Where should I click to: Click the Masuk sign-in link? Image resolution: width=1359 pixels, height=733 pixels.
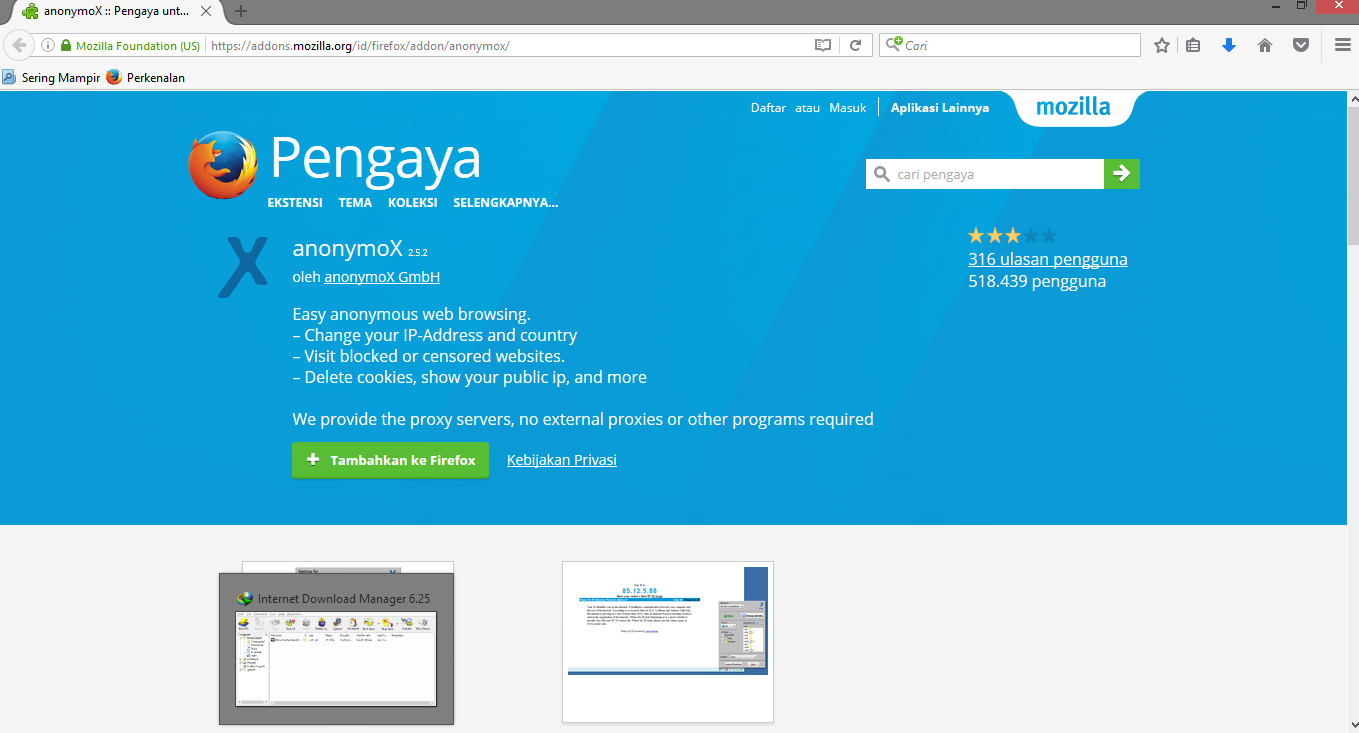848,108
